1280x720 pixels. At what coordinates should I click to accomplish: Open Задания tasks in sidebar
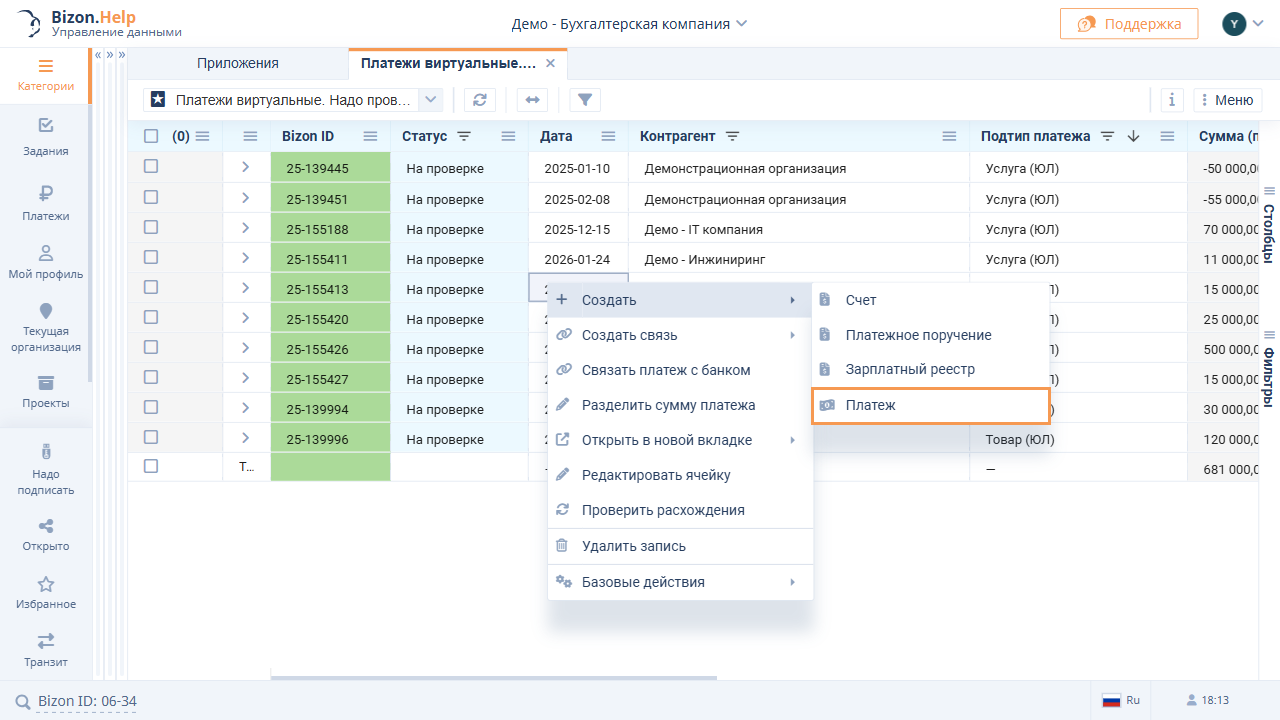46,138
